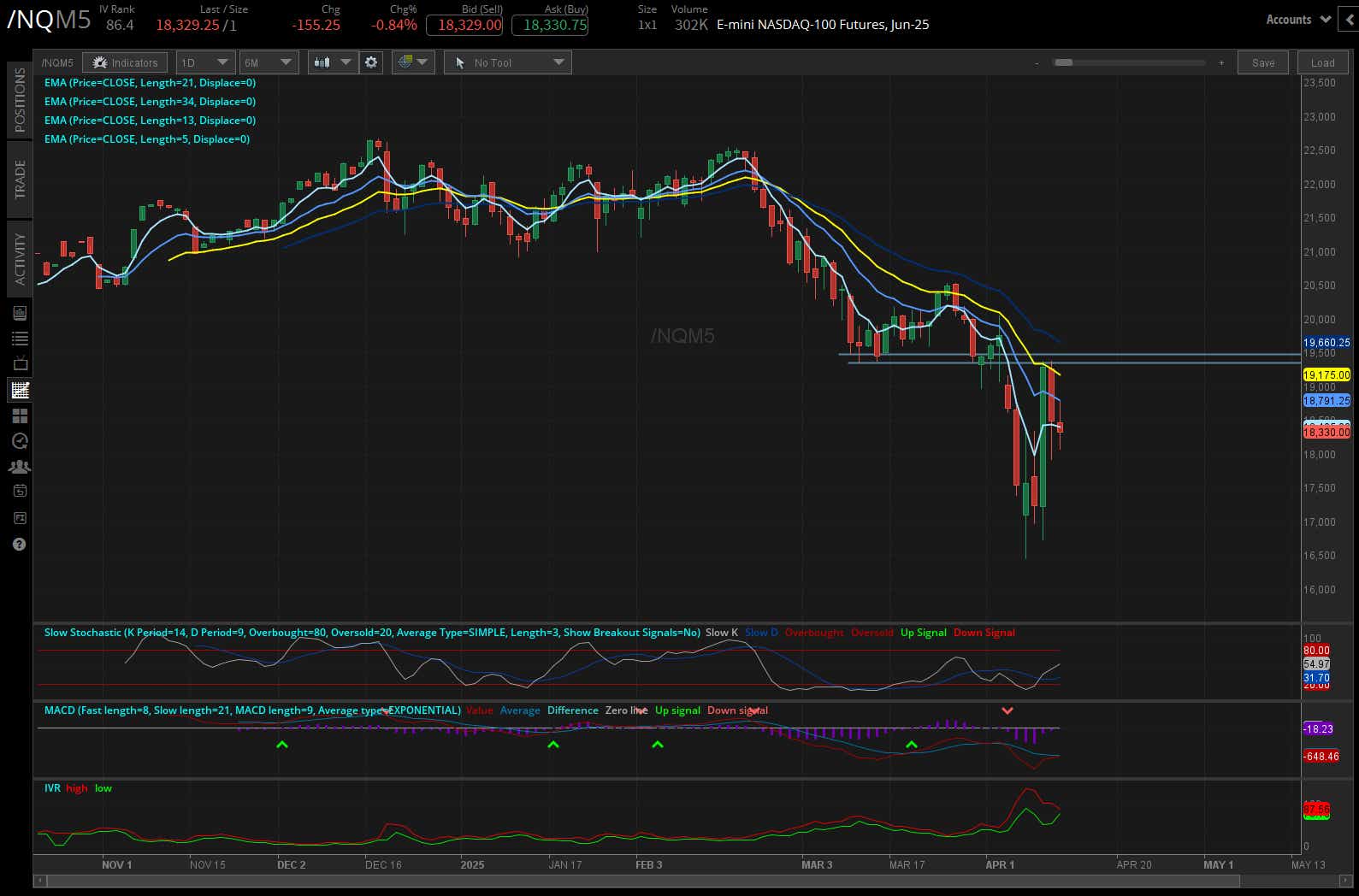Click the MACD study label
1359x896 pixels.
pos(252,710)
